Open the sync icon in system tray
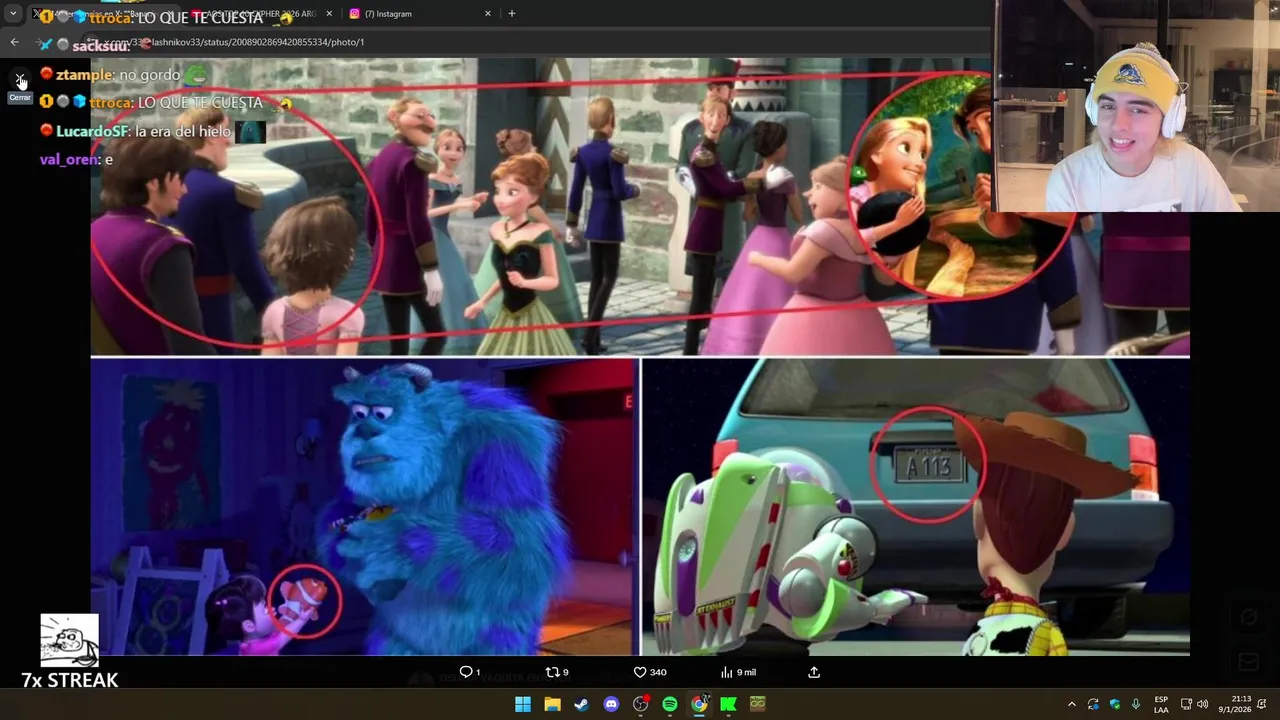1280x720 pixels. coord(1093,704)
